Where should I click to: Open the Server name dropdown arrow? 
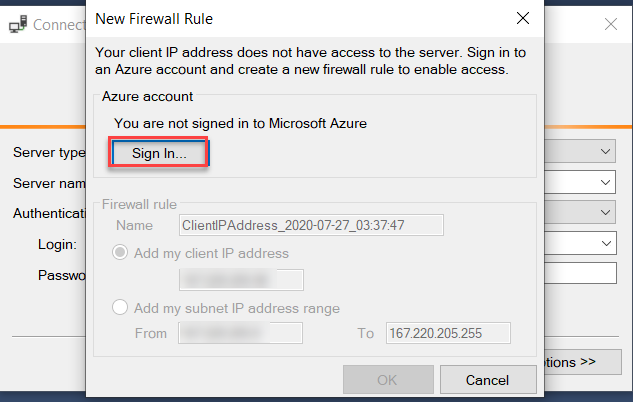point(606,183)
